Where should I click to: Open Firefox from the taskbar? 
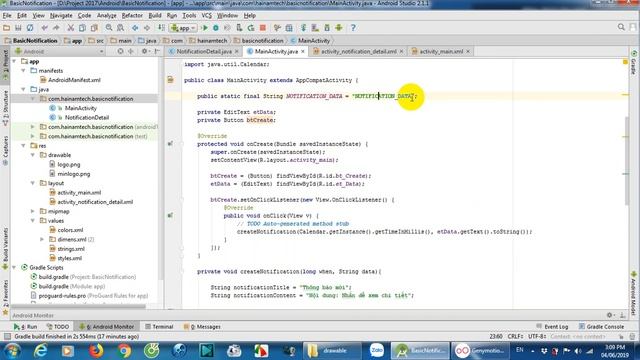point(96,351)
